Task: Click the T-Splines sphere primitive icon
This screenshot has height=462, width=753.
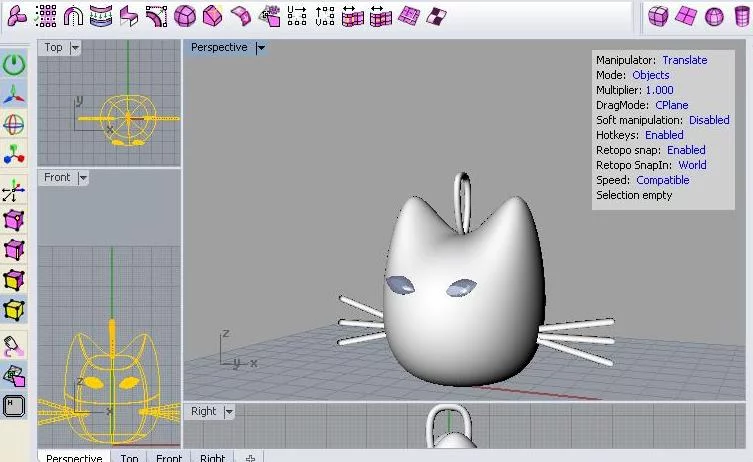Action: (x=714, y=16)
